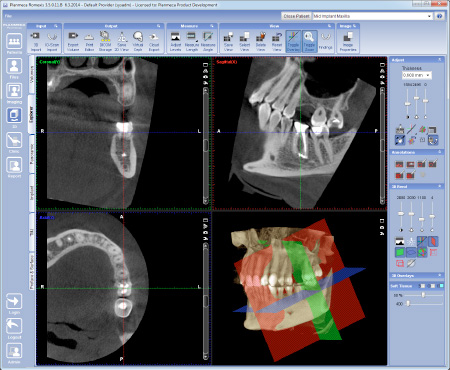Toggle Overlay in the View group

coord(293,41)
